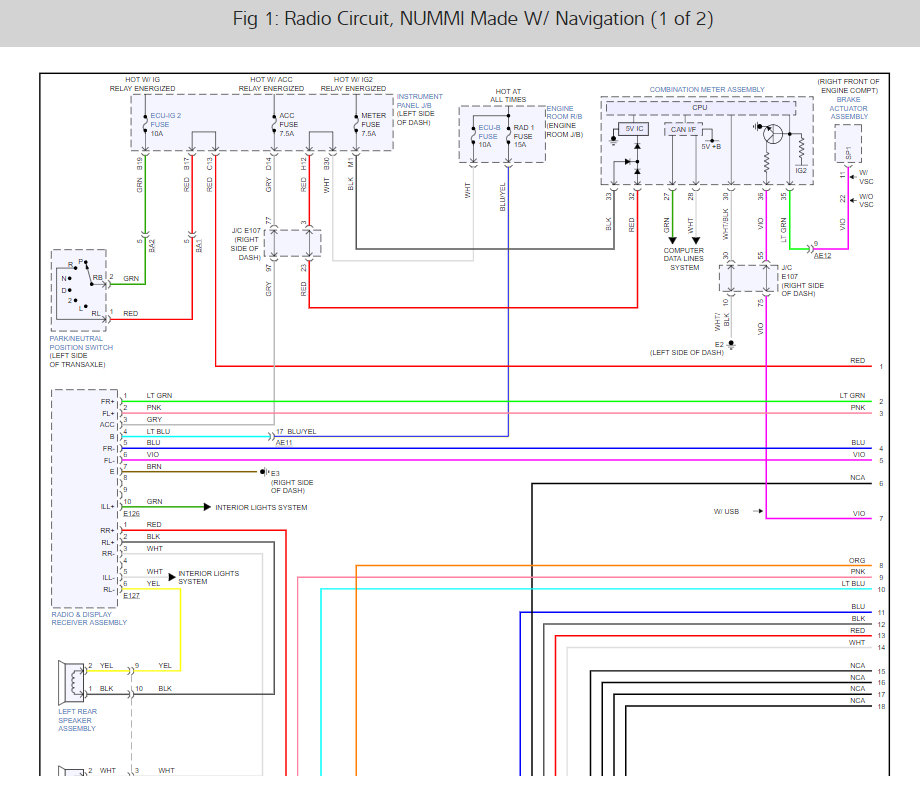
Task: Click the 'W/O VSC' label
Action: 866,201
